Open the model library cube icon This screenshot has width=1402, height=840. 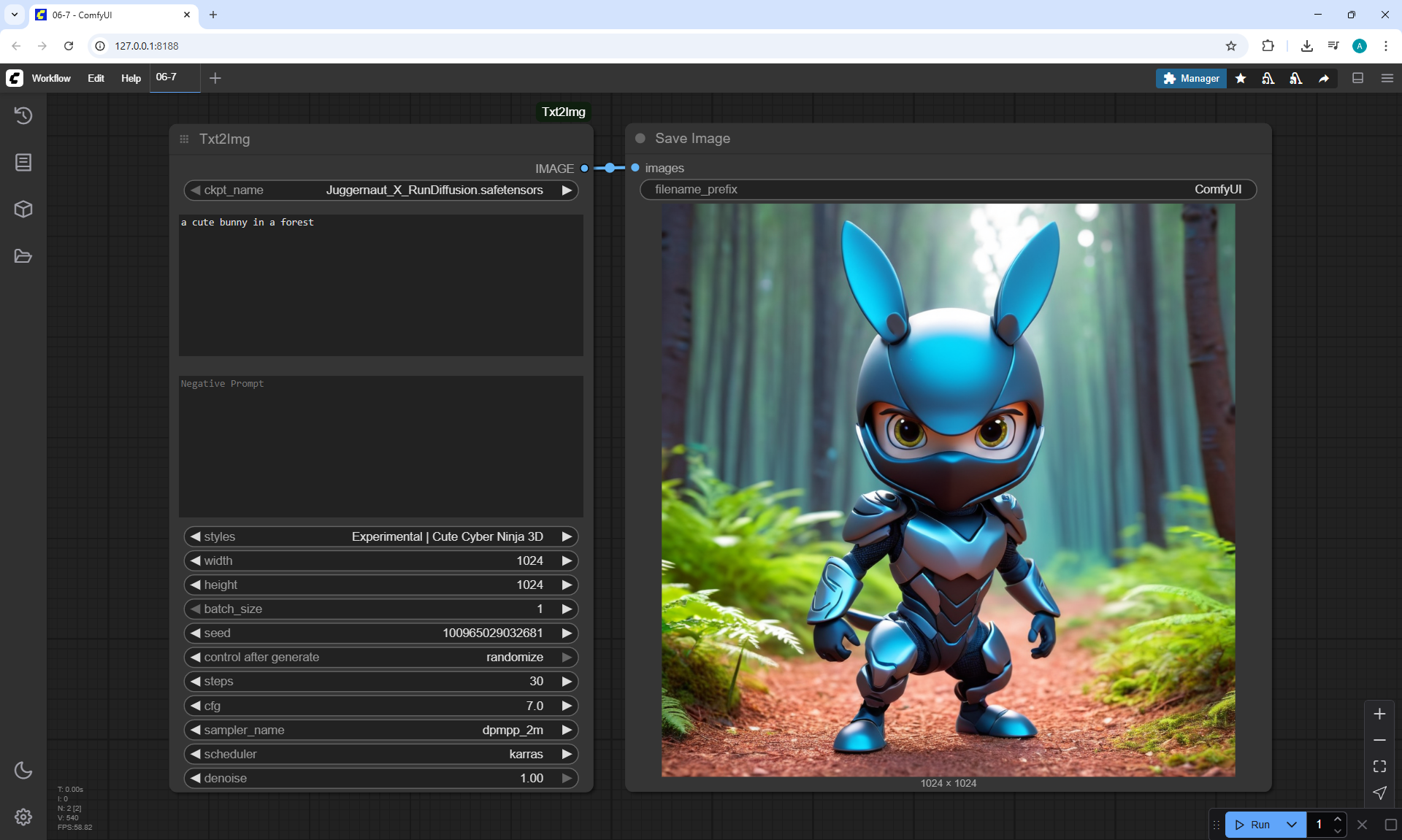[x=23, y=209]
